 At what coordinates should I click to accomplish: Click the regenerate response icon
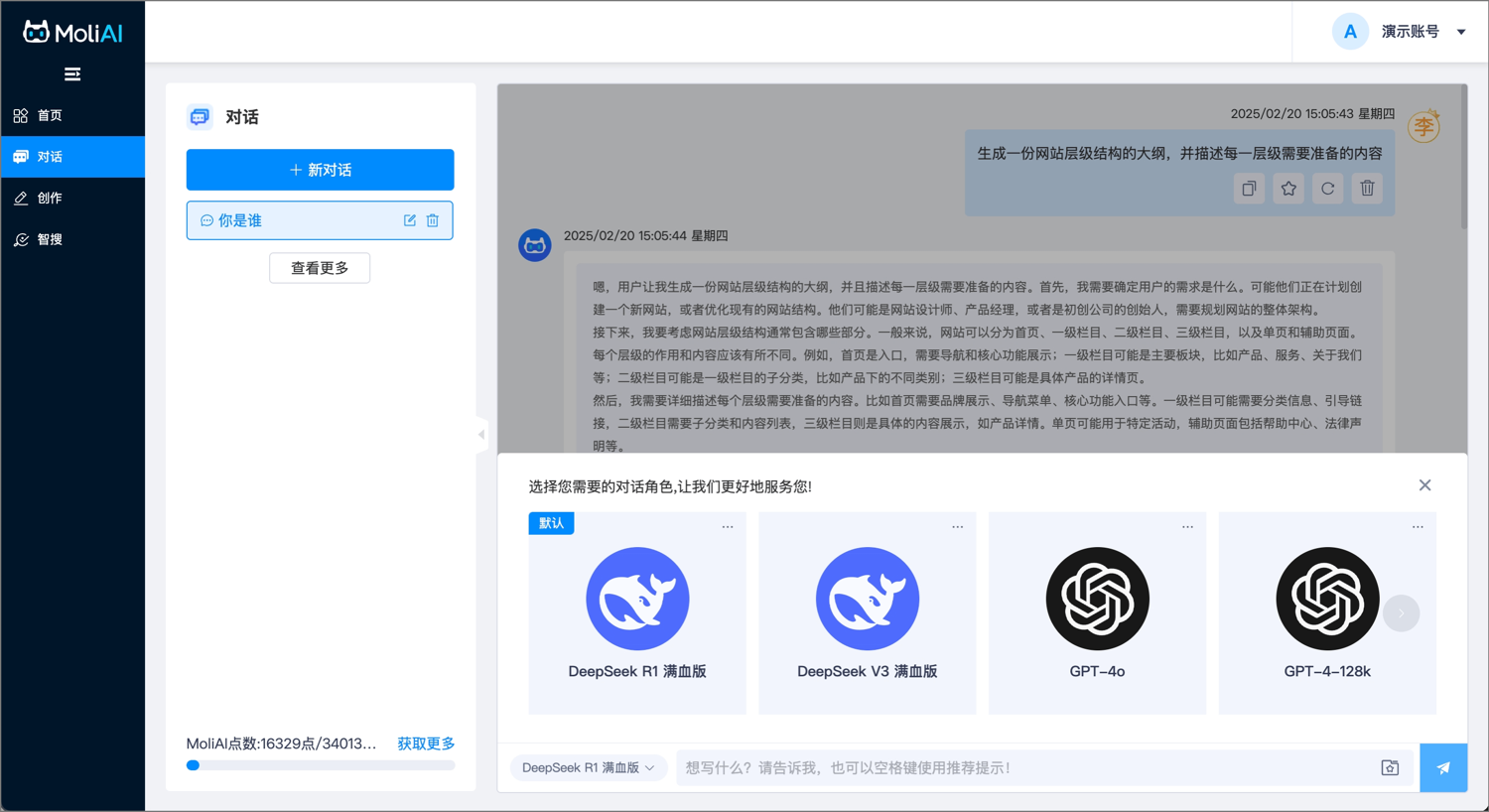1327,189
